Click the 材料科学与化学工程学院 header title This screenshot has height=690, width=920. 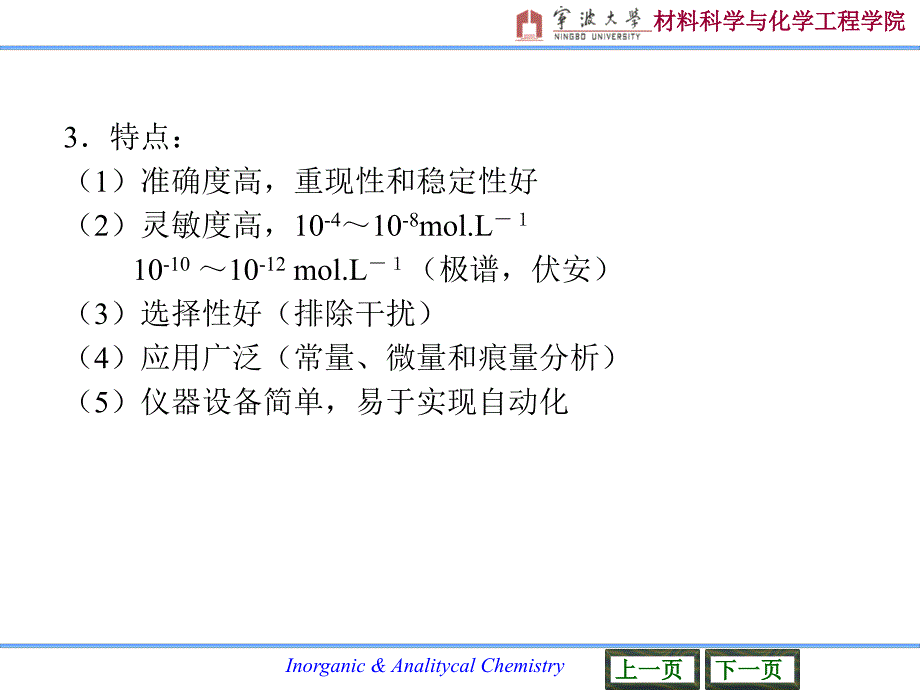[x=779, y=22]
